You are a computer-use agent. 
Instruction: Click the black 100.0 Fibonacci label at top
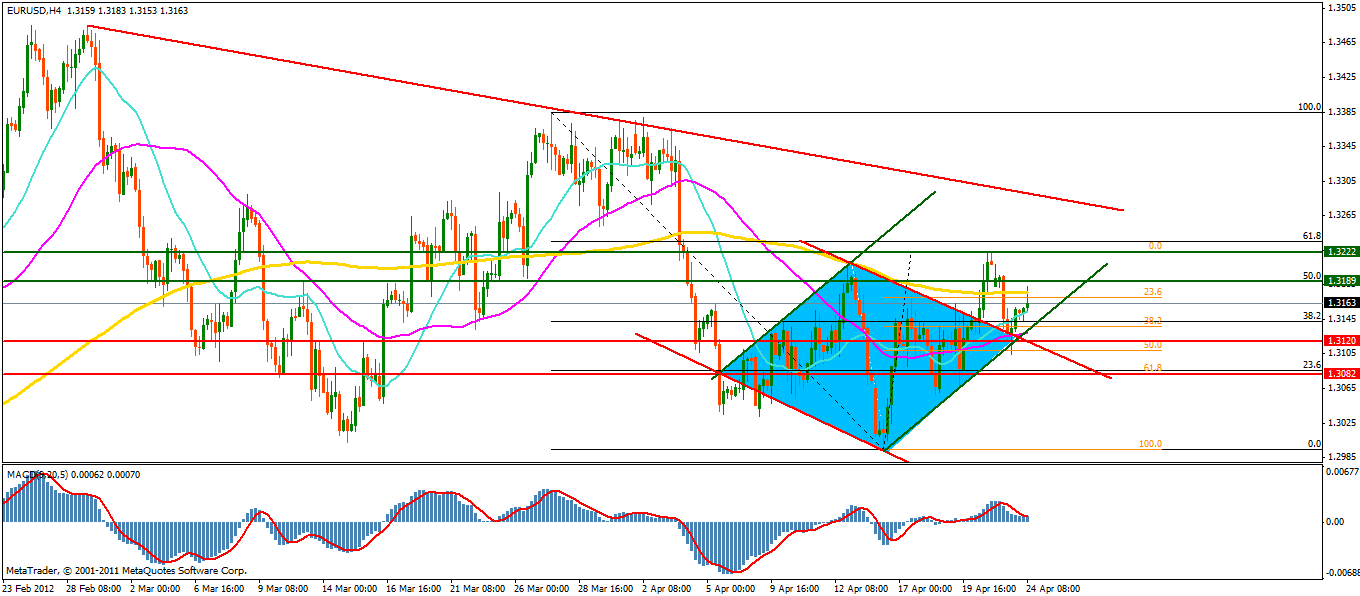tap(1309, 107)
